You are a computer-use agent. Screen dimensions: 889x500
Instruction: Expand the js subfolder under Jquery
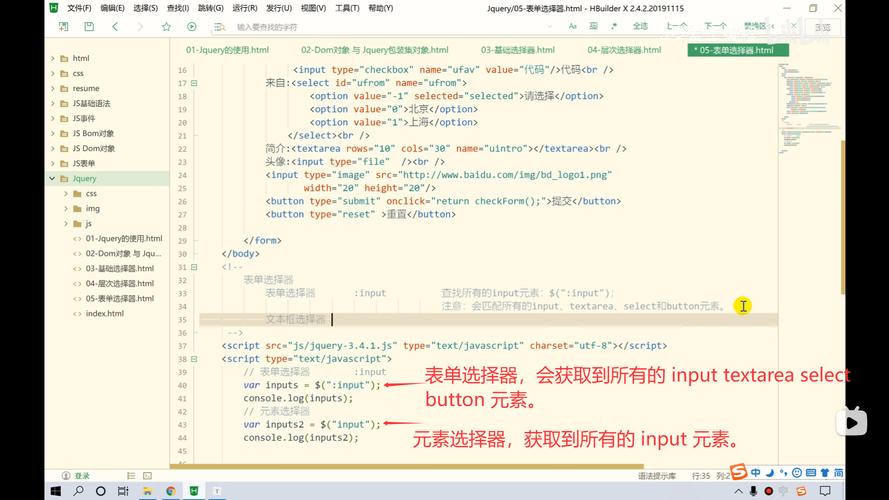point(66,223)
